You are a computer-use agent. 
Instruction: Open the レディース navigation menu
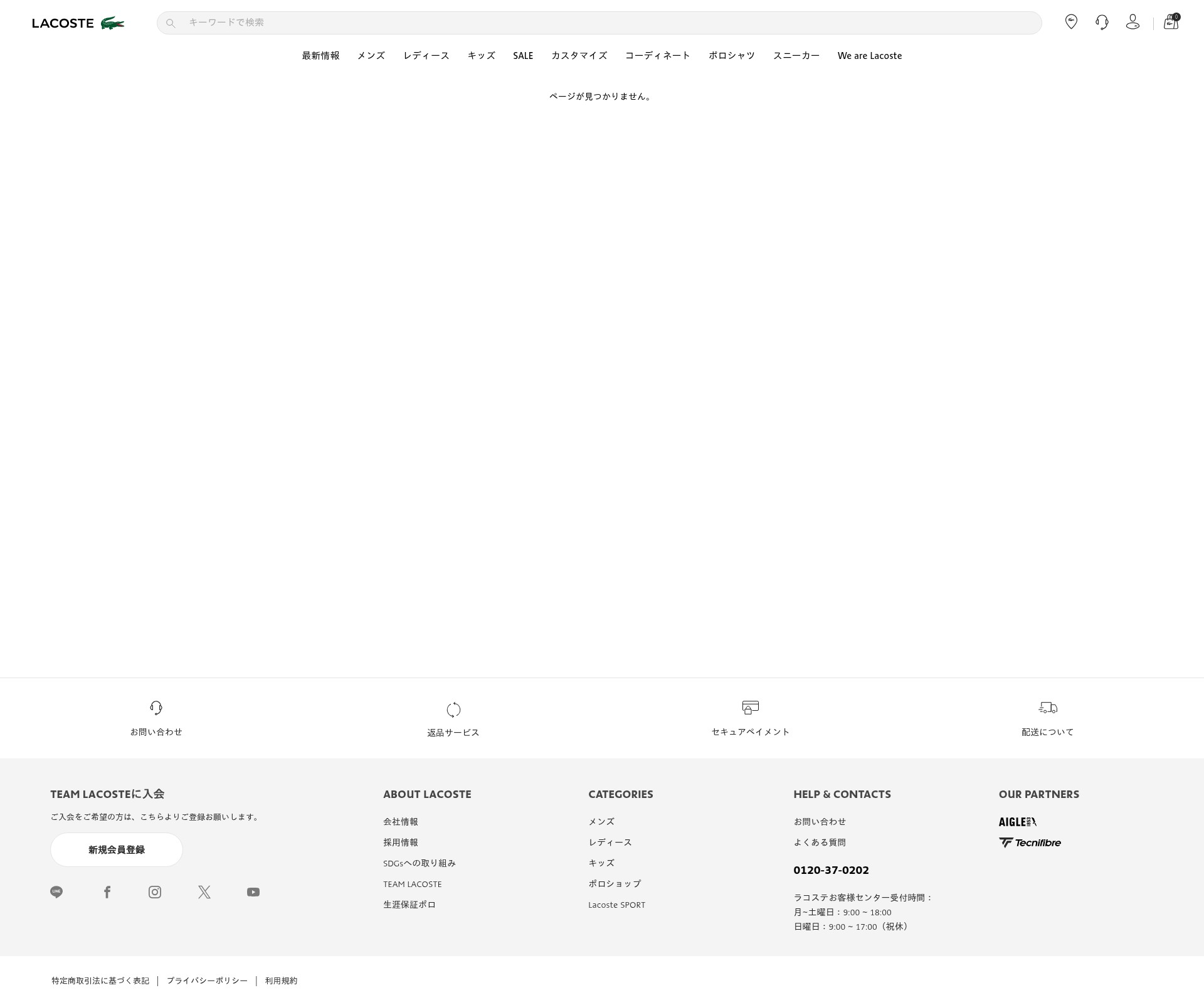[426, 56]
